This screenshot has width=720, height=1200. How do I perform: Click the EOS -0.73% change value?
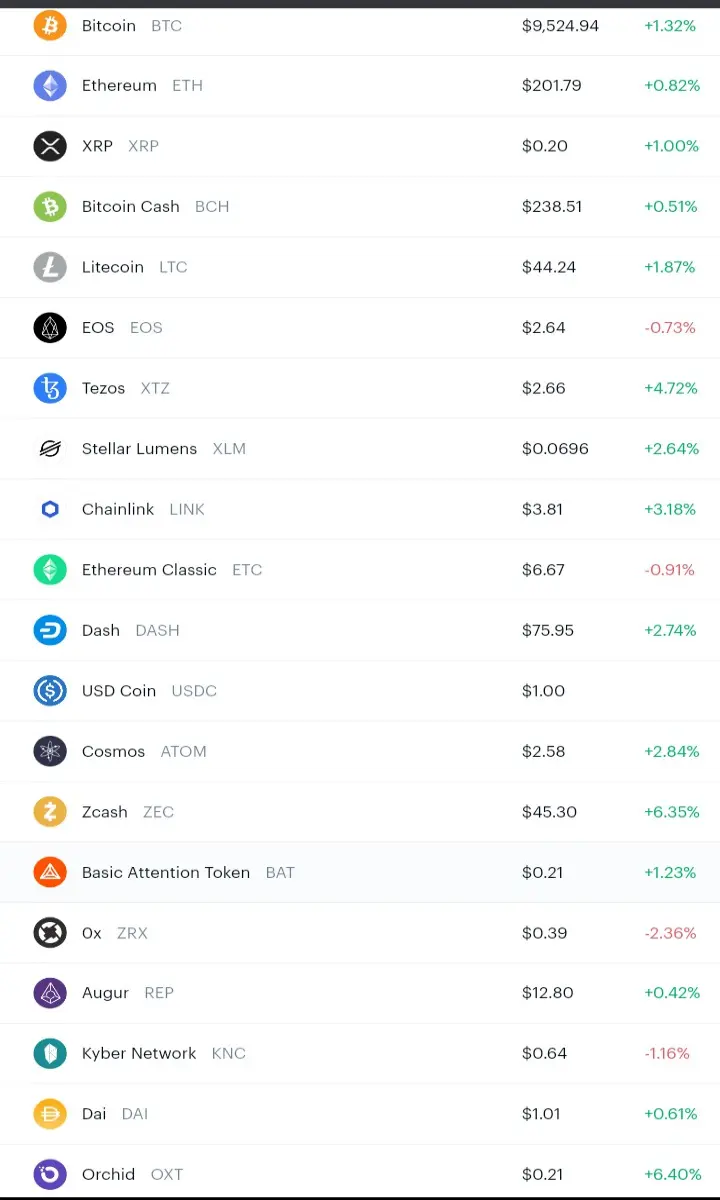pos(669,327)
